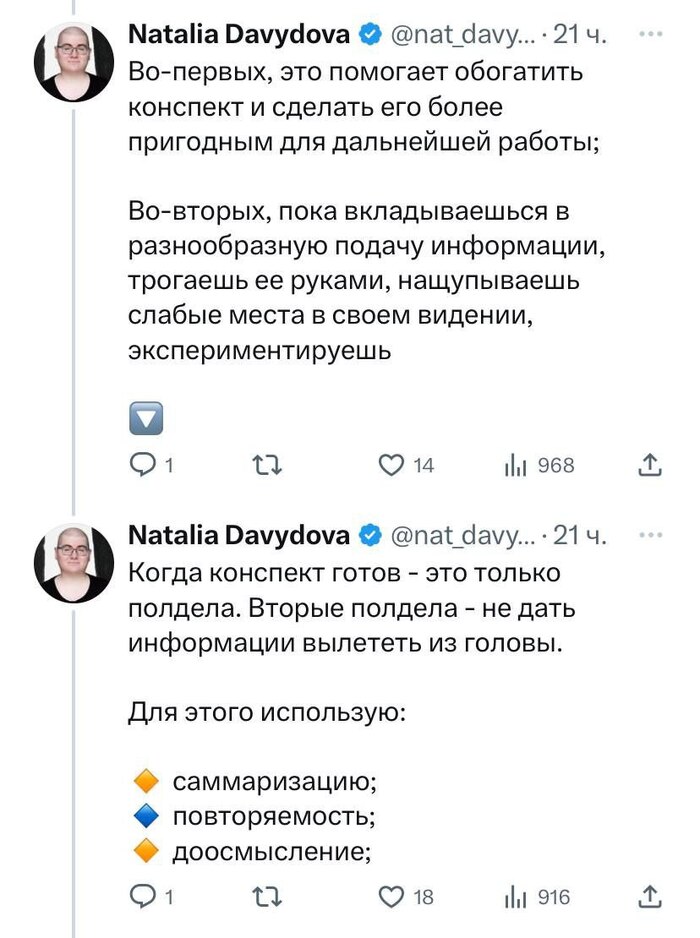View analytics showing 916 views

[515, 896]
